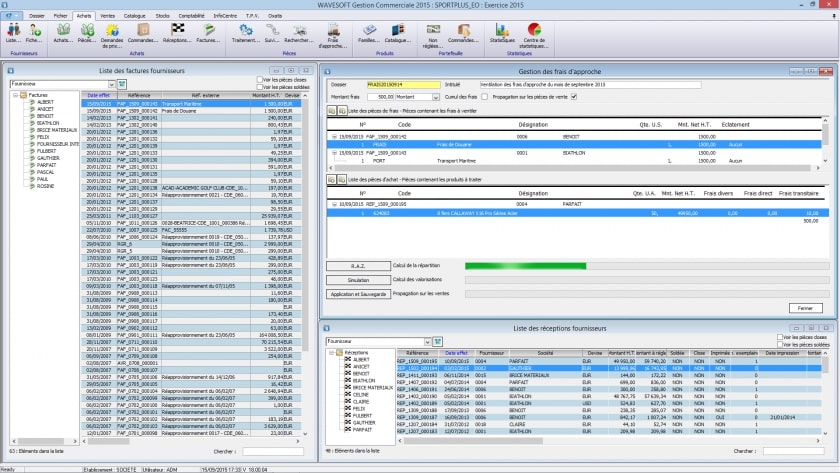Click Application et Sauvegarde button
The height and width of the screenshot is (473, 840).
click(x=358, y=294)
